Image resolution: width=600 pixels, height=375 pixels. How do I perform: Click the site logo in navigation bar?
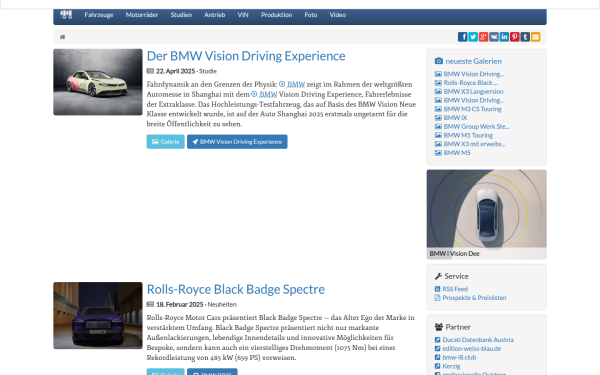pyautogui.click(x=66, y=15)
